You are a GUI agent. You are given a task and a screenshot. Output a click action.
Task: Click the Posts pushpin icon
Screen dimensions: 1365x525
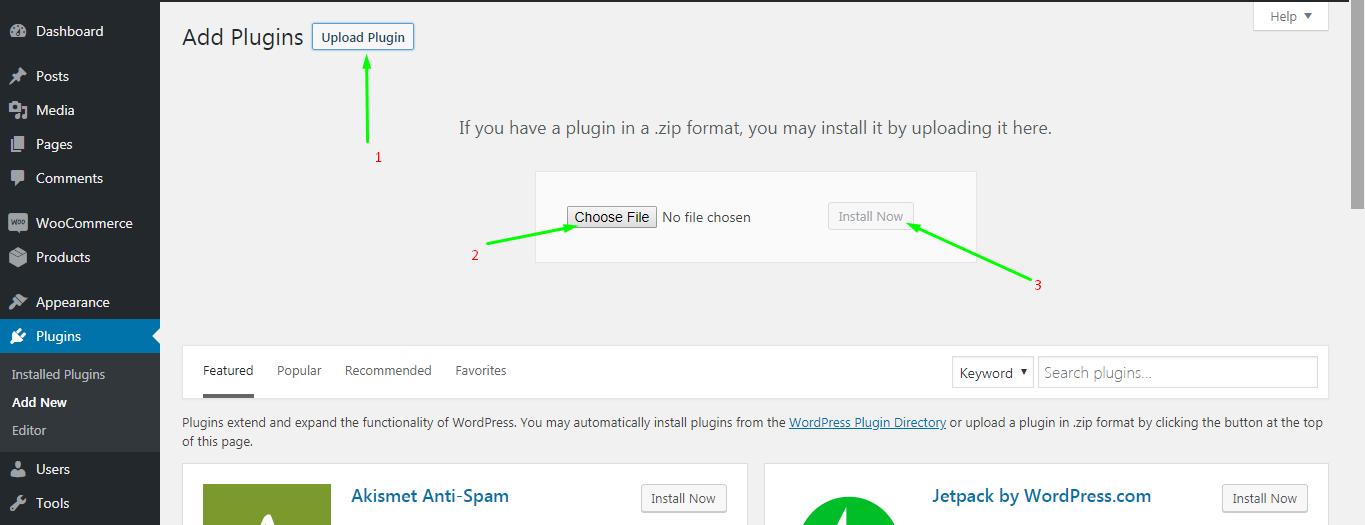coord(18,76)
